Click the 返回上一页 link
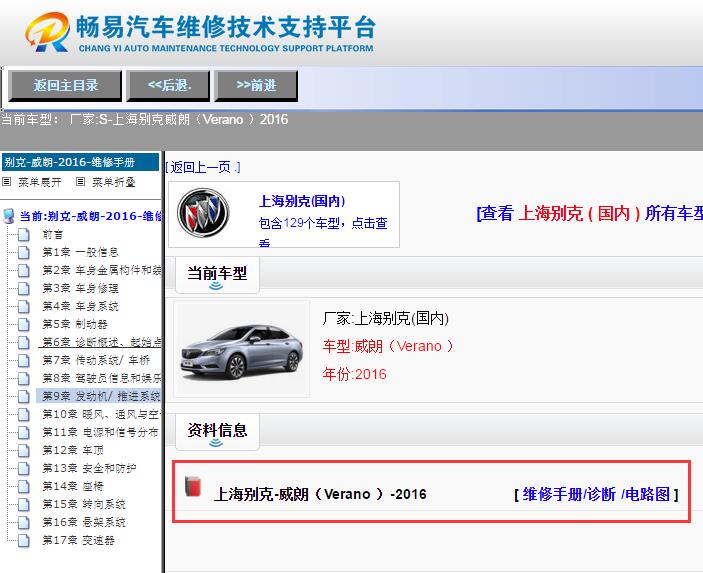Image resolution: width=703 pixels, height=573 pixels. pos(203,167)
